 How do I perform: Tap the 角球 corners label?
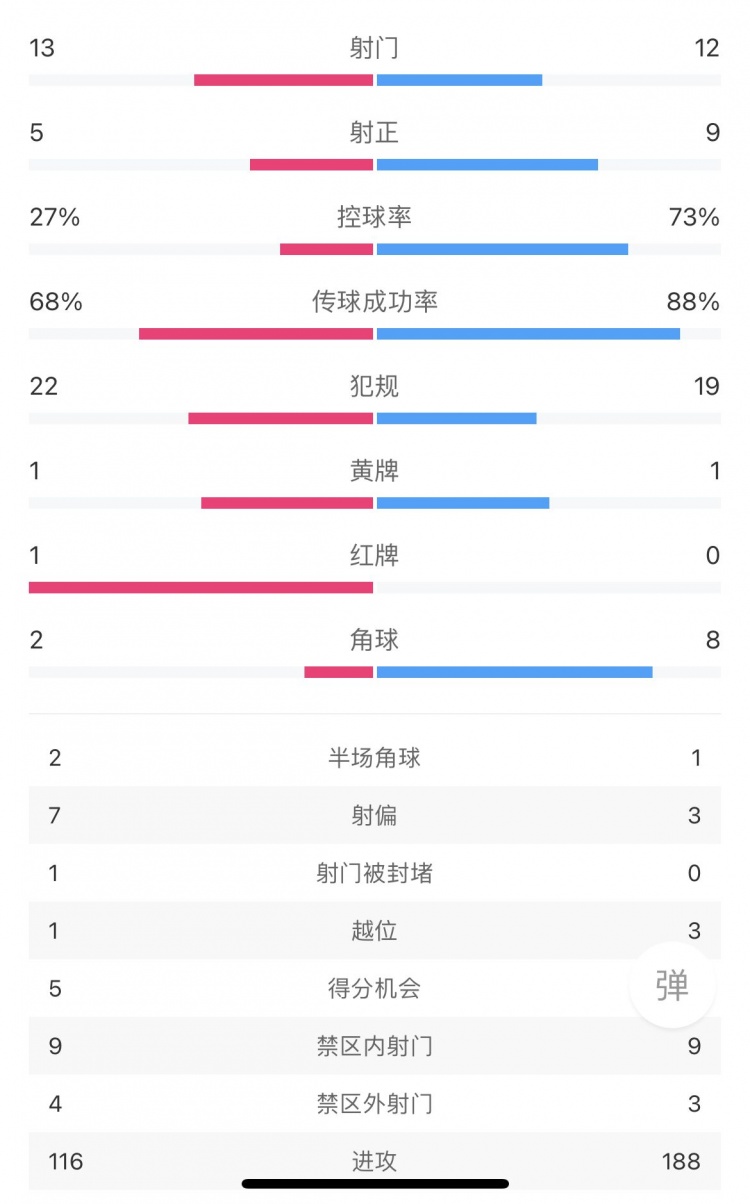375,639
